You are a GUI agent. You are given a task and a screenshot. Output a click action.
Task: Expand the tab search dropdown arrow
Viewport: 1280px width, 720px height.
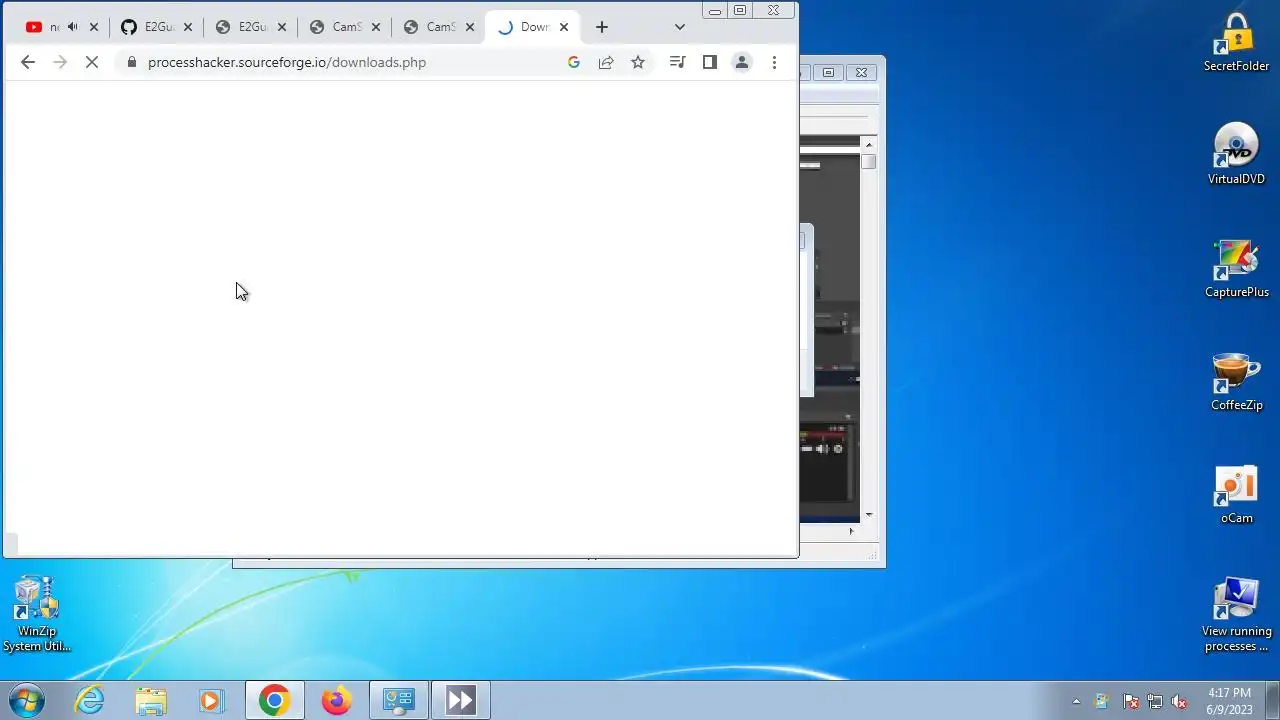click(x=680, y=27)
